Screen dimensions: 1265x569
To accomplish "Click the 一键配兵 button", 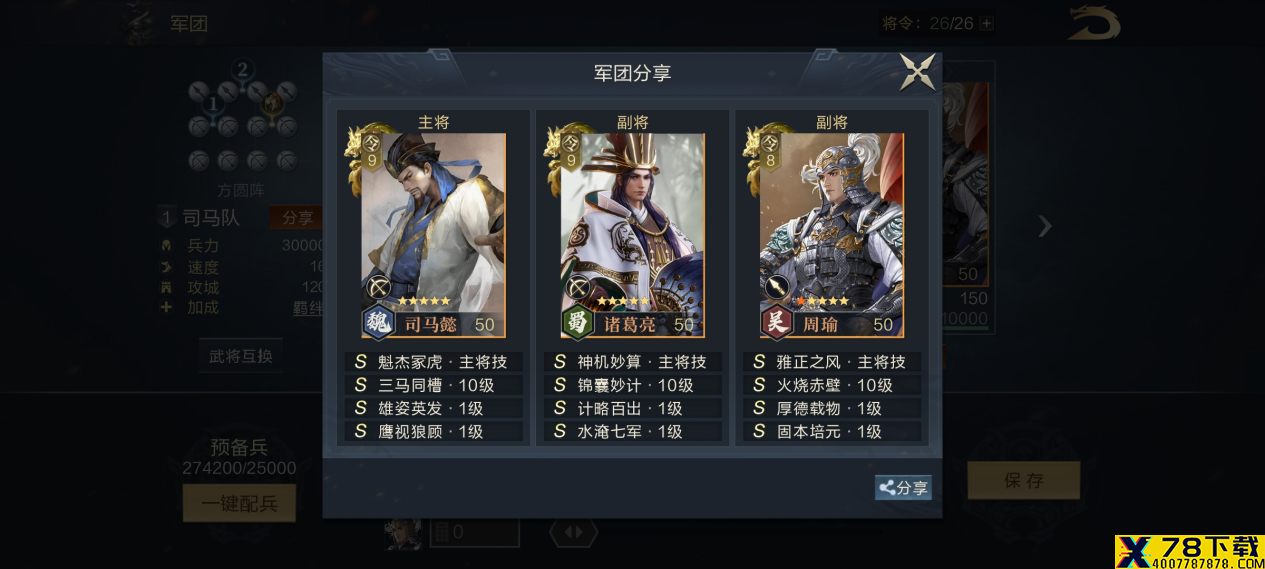I will [x=239, y=503].
